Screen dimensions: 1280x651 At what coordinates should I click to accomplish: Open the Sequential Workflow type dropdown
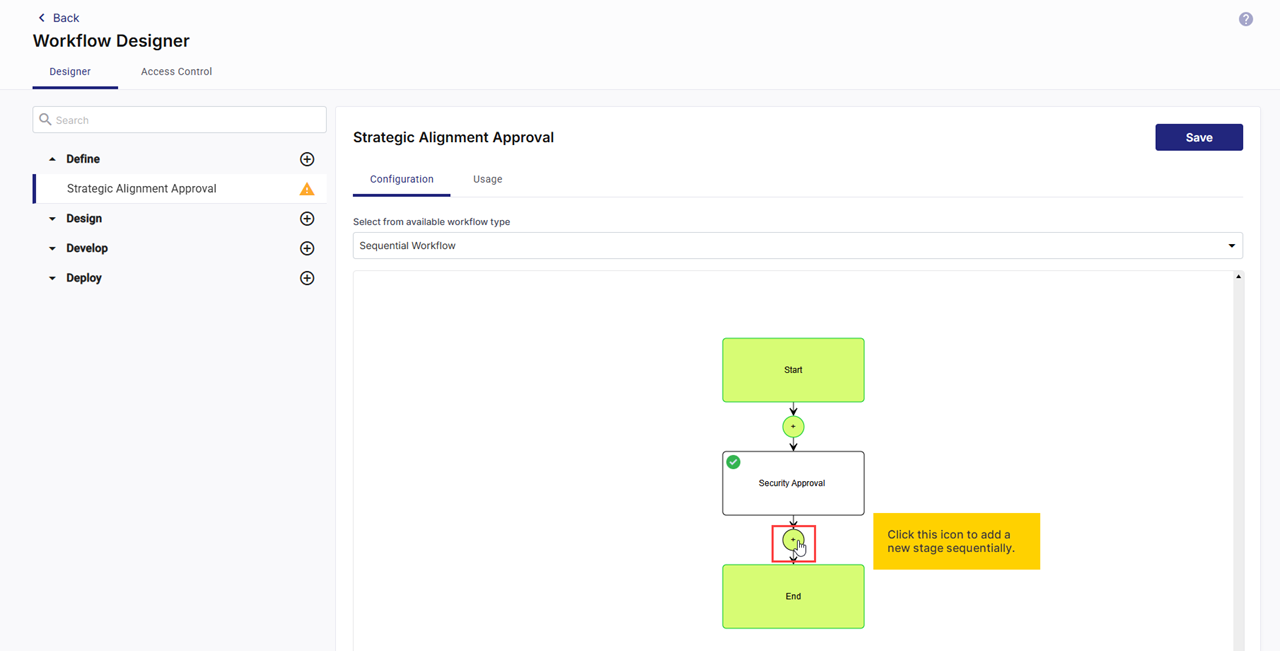coord(798,245)
